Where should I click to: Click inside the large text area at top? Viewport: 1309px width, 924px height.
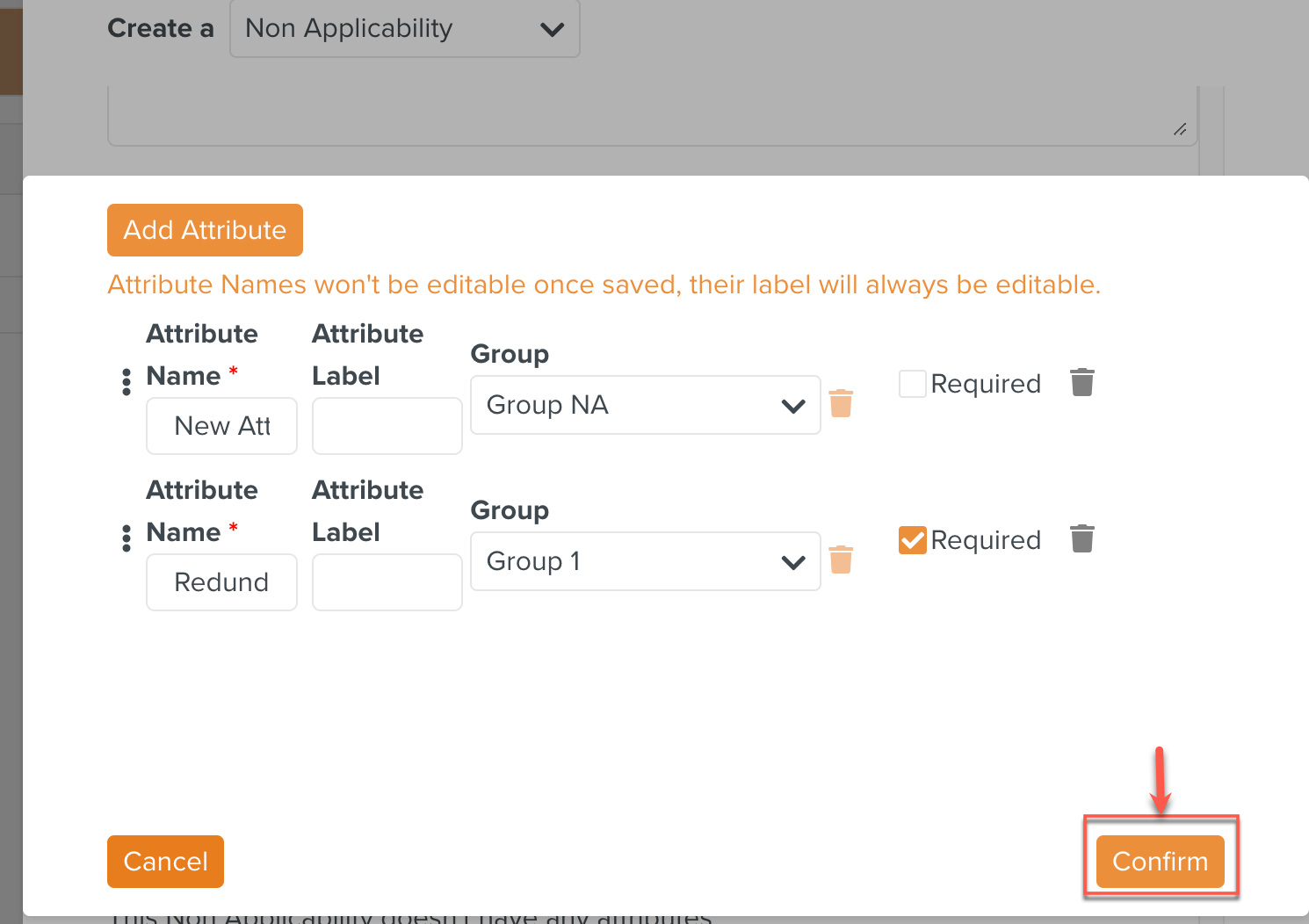[x=650, y=114]
